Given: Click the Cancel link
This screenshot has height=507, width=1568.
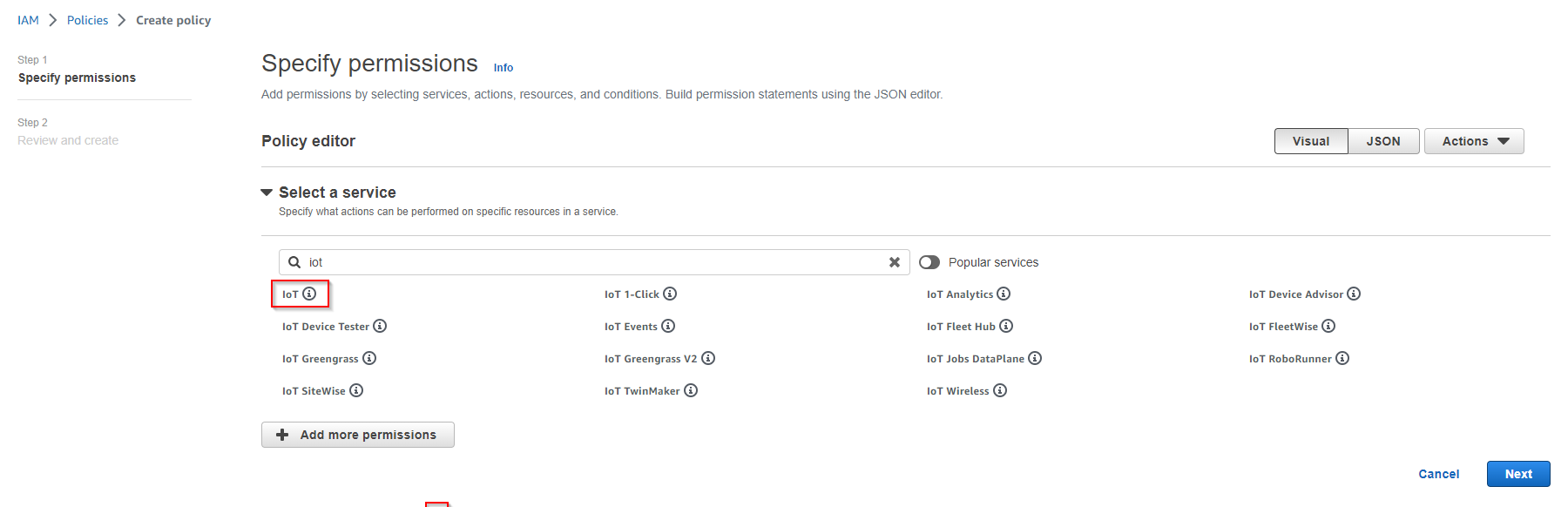Looking at the screenshot, I should pyautogui.click(x=1439, y=474).
